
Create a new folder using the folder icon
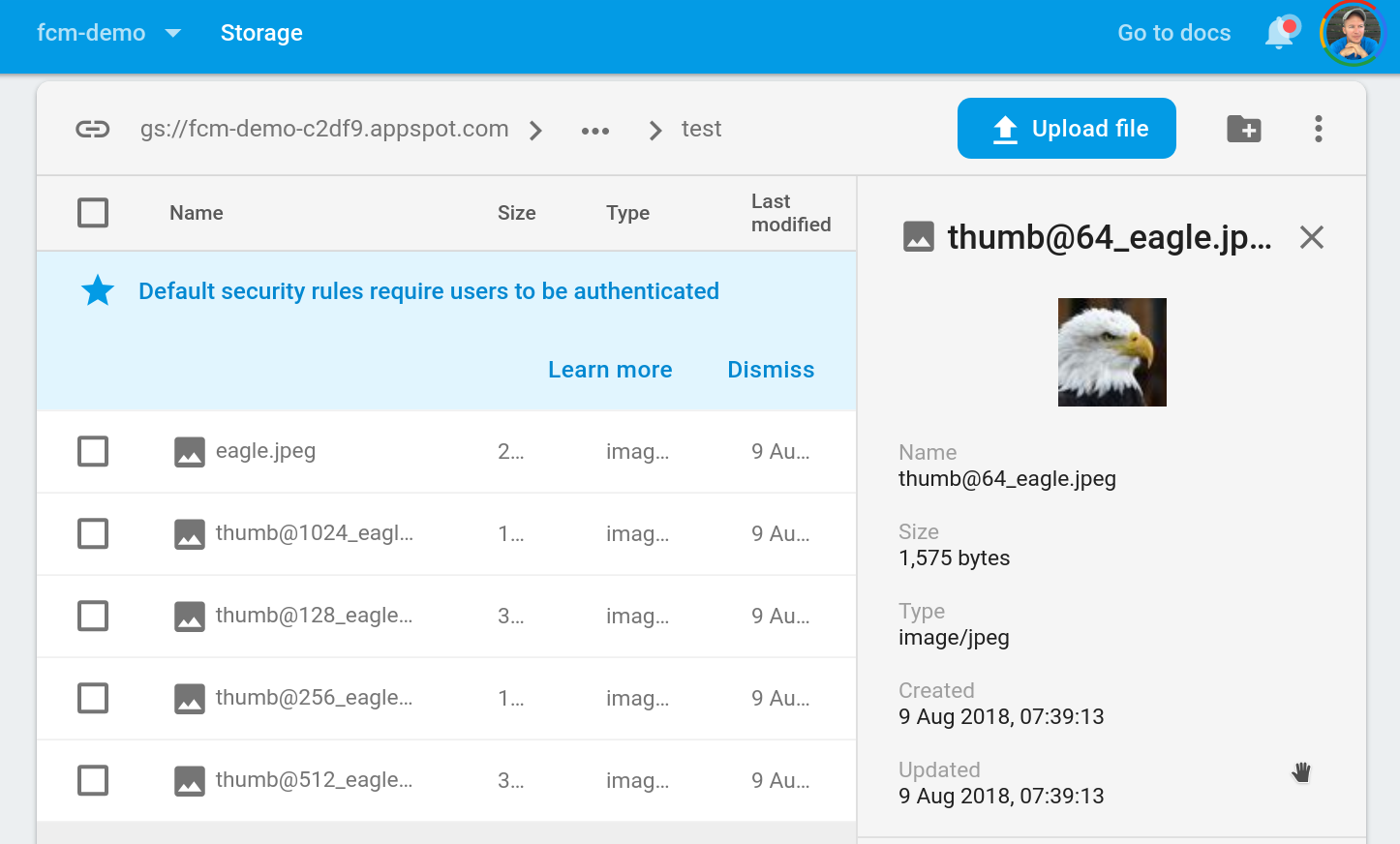click(x=1243, y=128)
